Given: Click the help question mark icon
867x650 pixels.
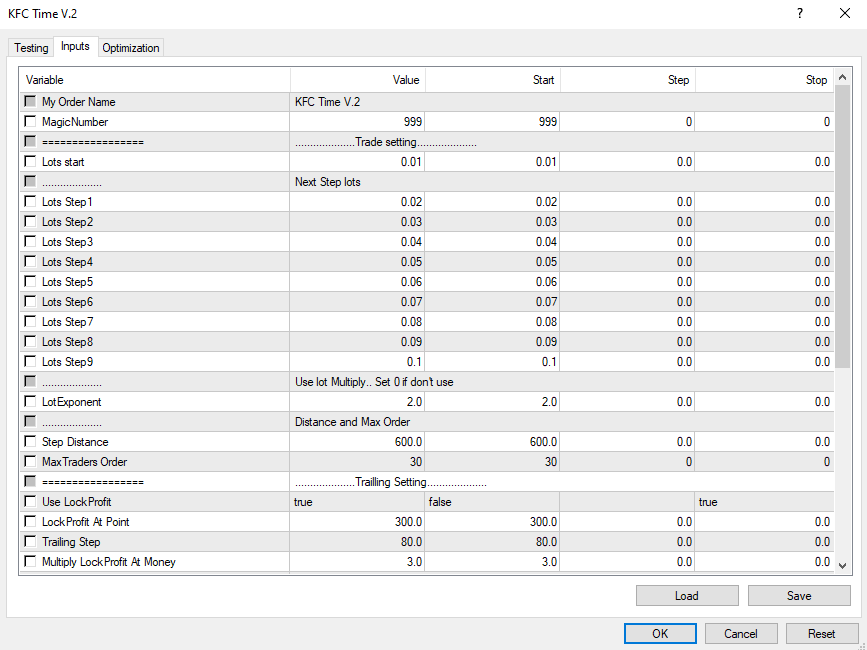Looking at the screenshot, I should [x=800, y=13].
